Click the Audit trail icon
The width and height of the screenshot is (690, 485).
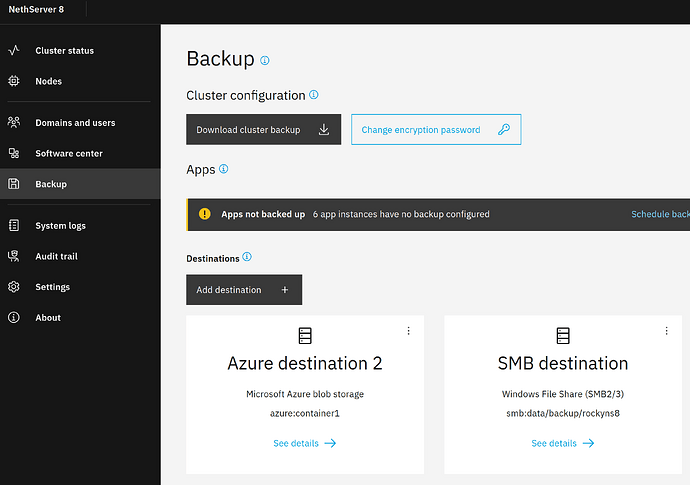coord(14,256)
